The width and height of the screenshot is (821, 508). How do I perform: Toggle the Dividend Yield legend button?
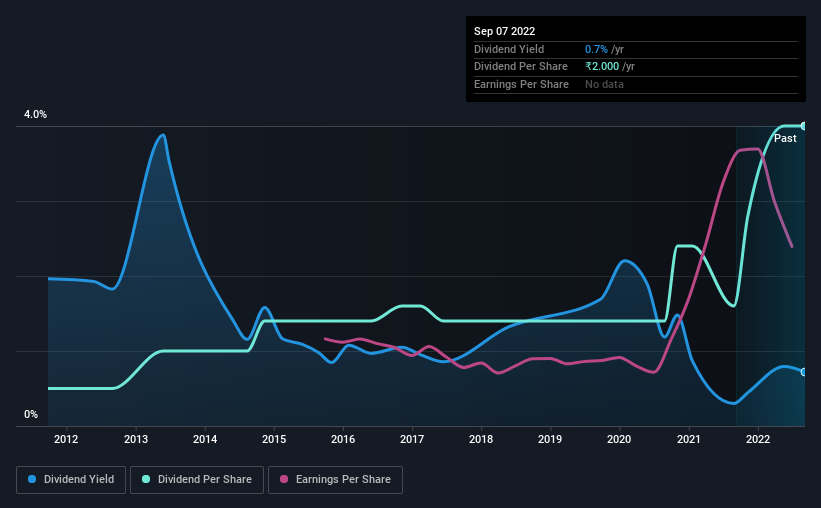[x=71, y=480]
